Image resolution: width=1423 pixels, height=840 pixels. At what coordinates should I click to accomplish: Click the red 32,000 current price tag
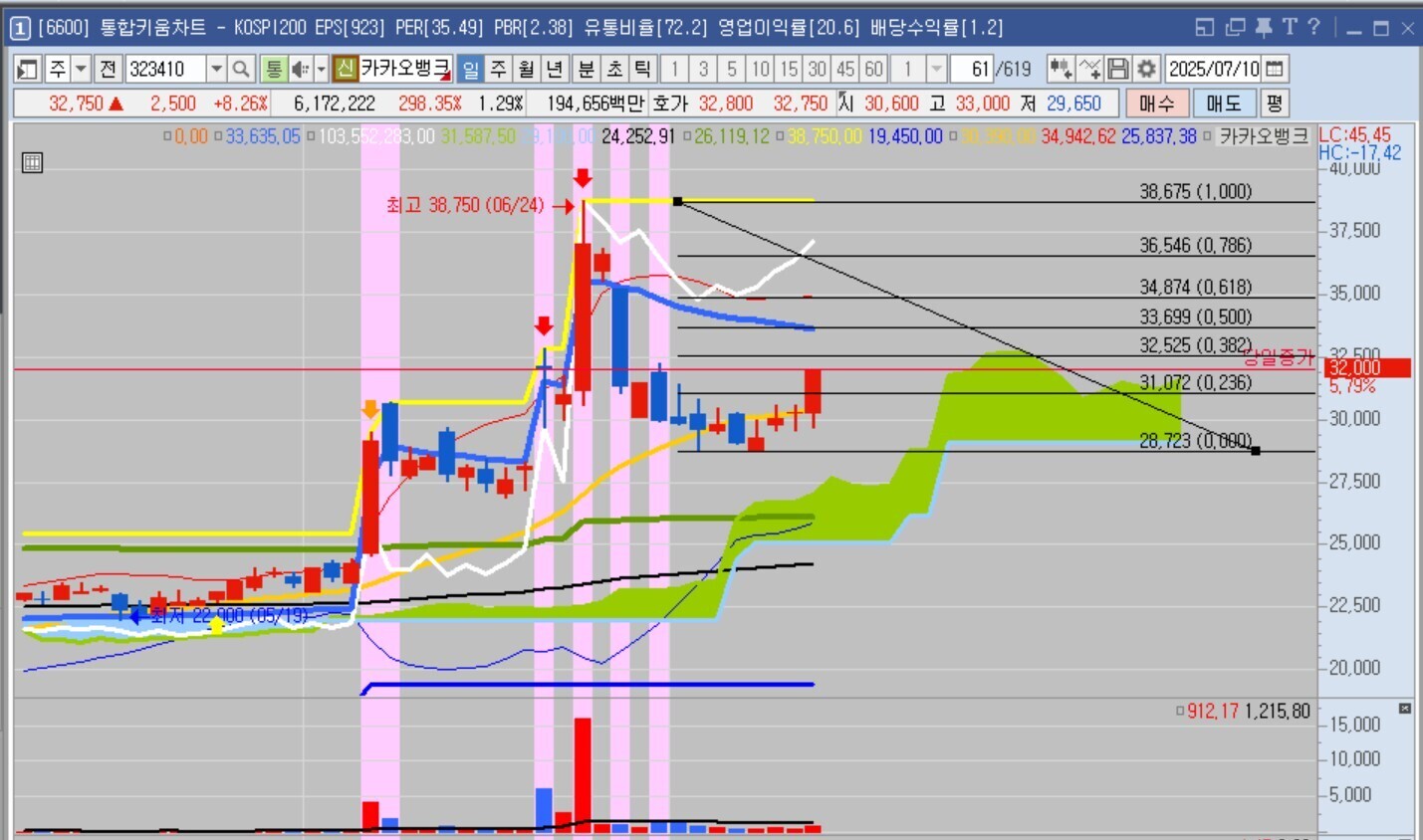(1367, 368)
